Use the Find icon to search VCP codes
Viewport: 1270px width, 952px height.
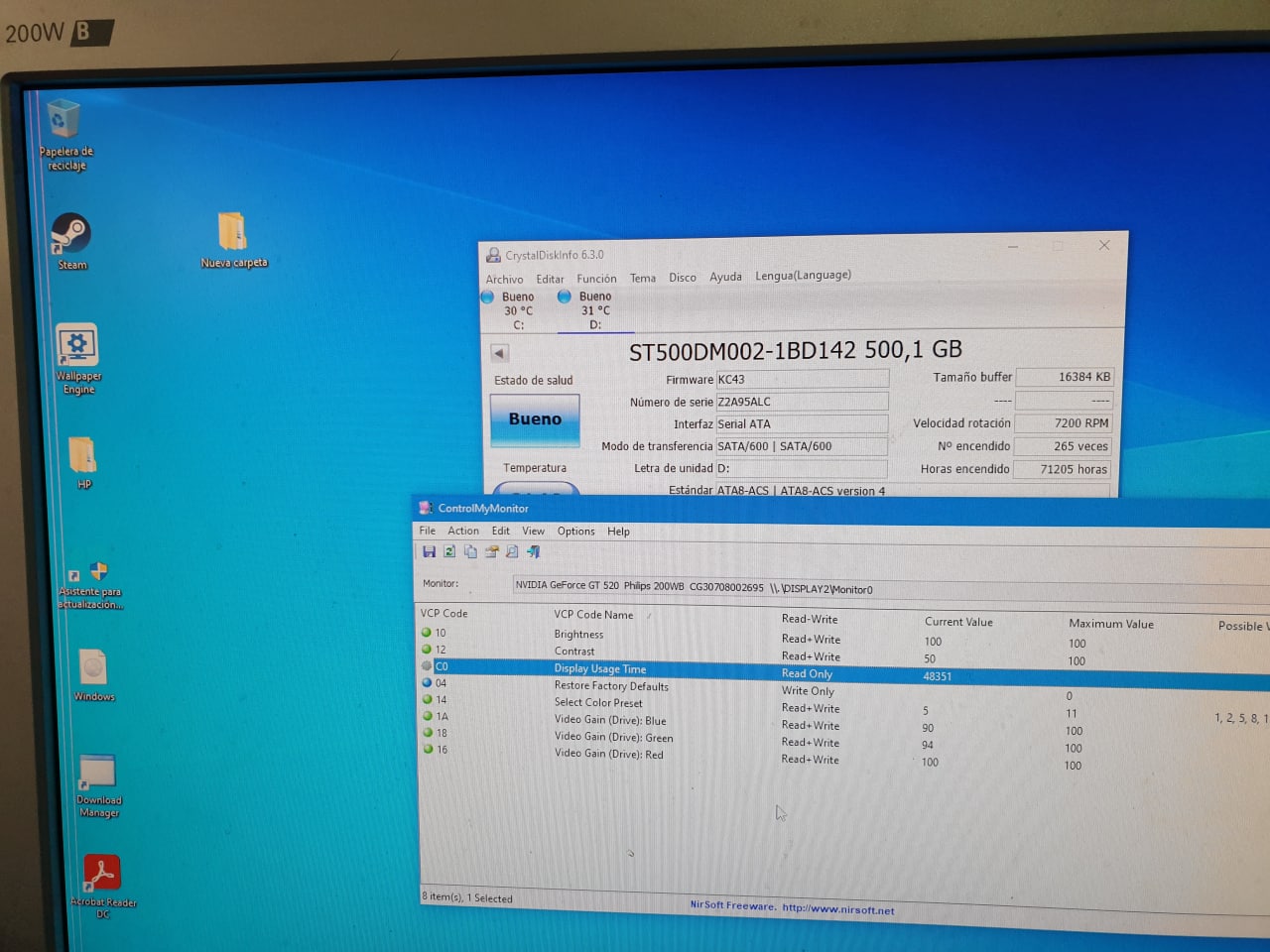click(512, 551)
